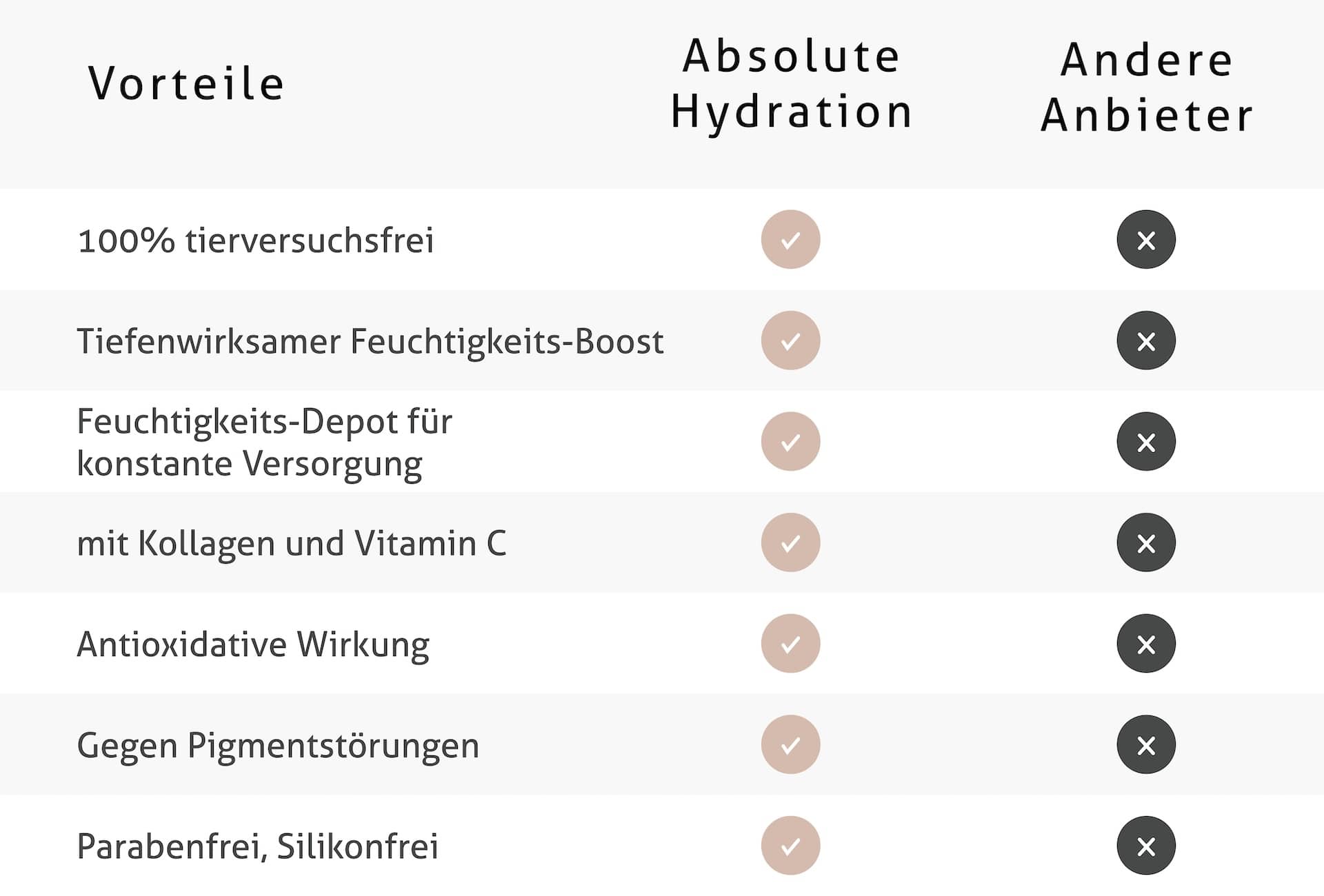1324x896 pixels.
Task: Click checkmark for Gegen Pigmentstörungen
Action: tap(790, 745)
